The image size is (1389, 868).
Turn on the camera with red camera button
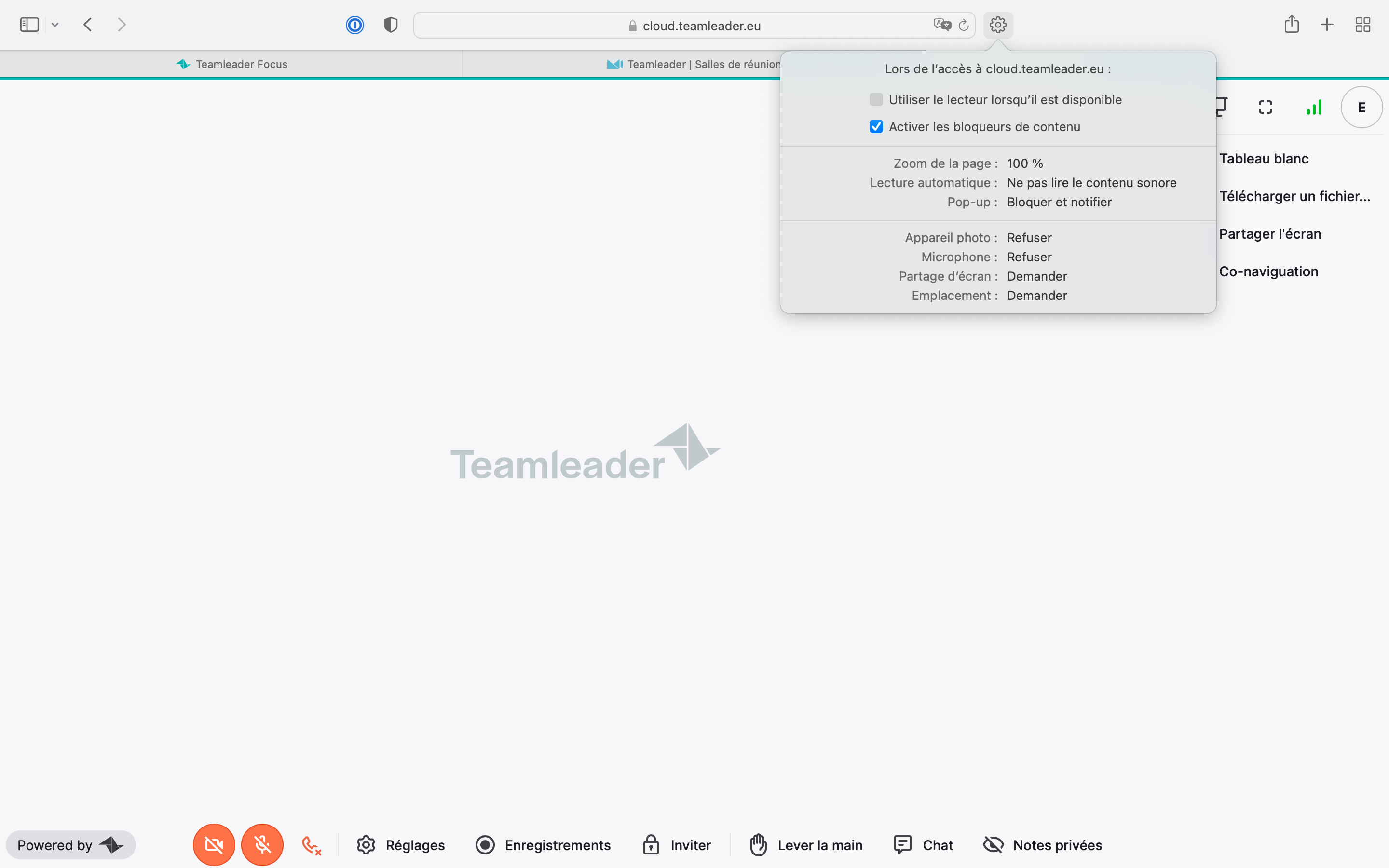[x=214, y=845]
